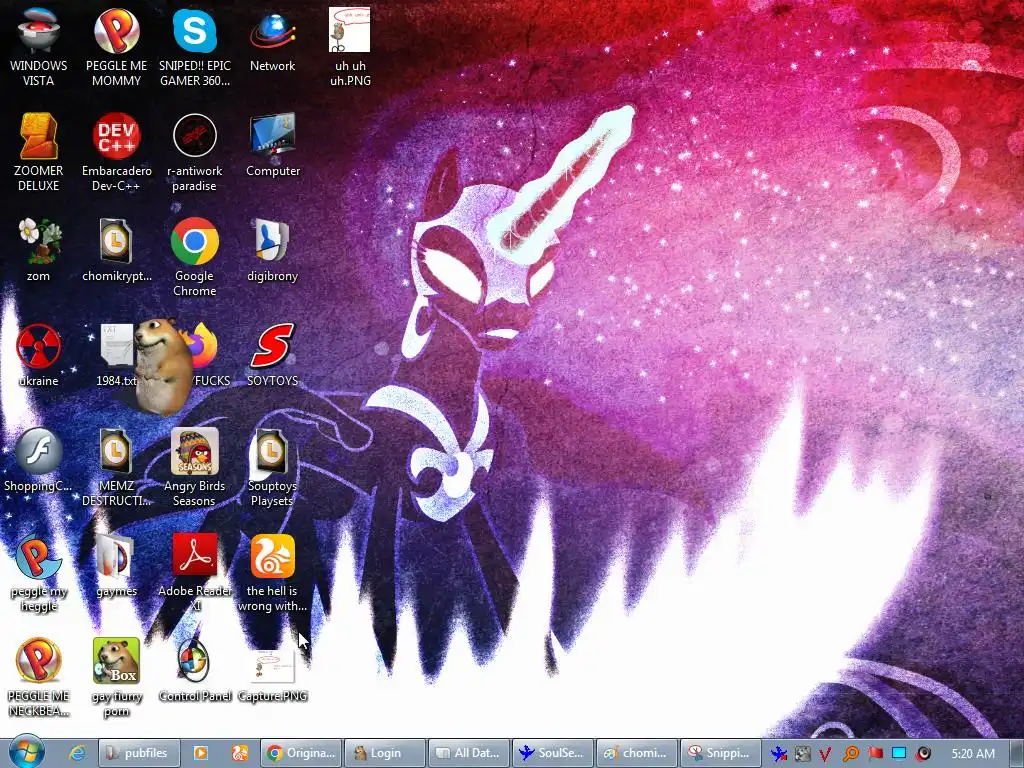This screenshot has width=1024, height=768.
Task: Launch the zom Plants vs Zombies icon
Action: 38,249
